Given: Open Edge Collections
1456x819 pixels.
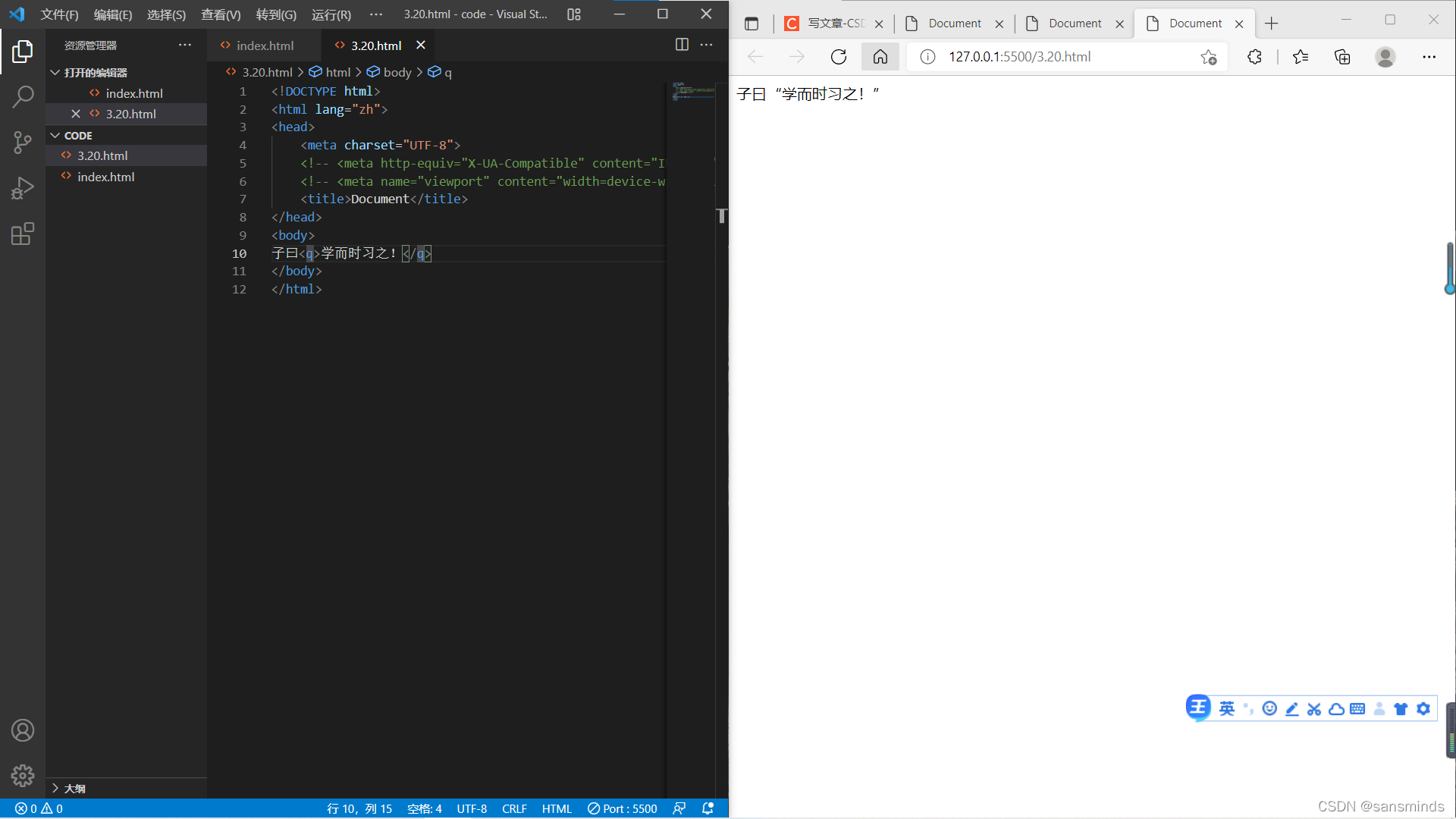Looking at the screenshot, I should pos(1342,57).
